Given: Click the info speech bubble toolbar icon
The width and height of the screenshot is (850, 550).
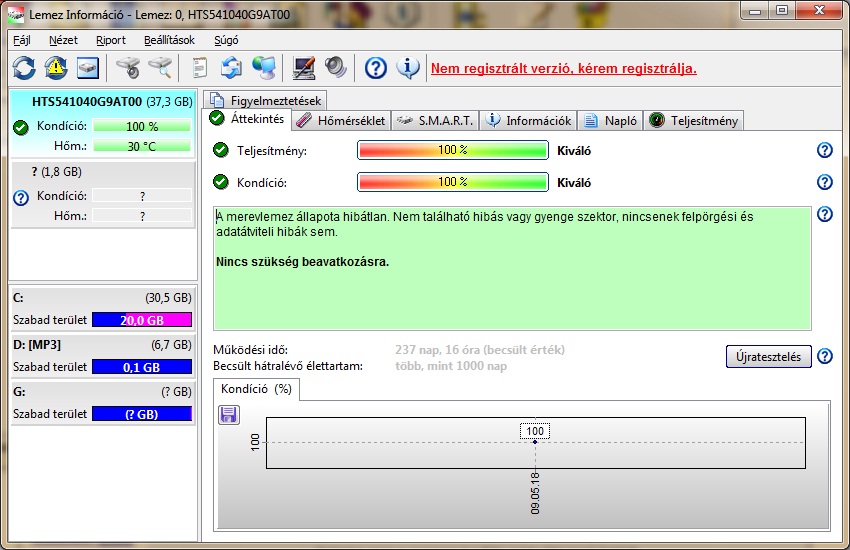Looking at the screenshot, I should [408, 68].
